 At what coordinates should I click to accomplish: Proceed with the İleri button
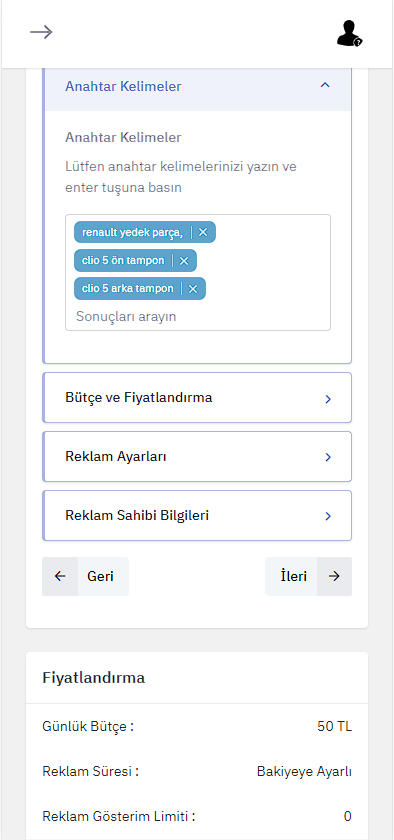coord(308,576)
